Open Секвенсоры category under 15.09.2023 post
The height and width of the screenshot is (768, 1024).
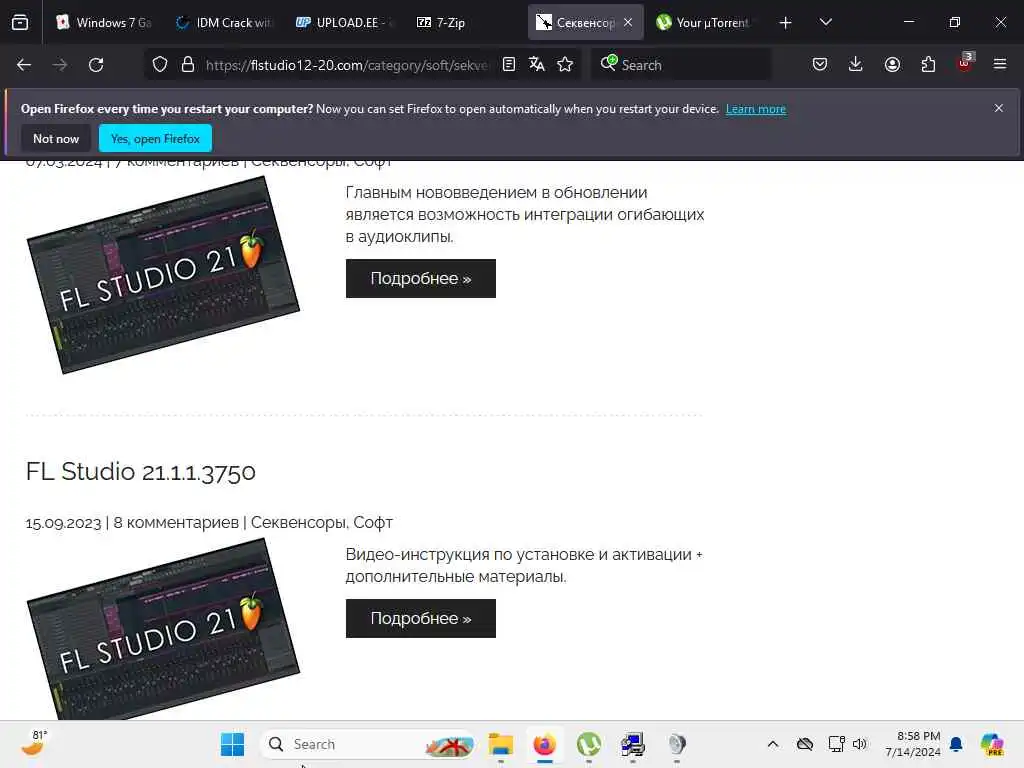pyautogui.click(x=298, y=522)
